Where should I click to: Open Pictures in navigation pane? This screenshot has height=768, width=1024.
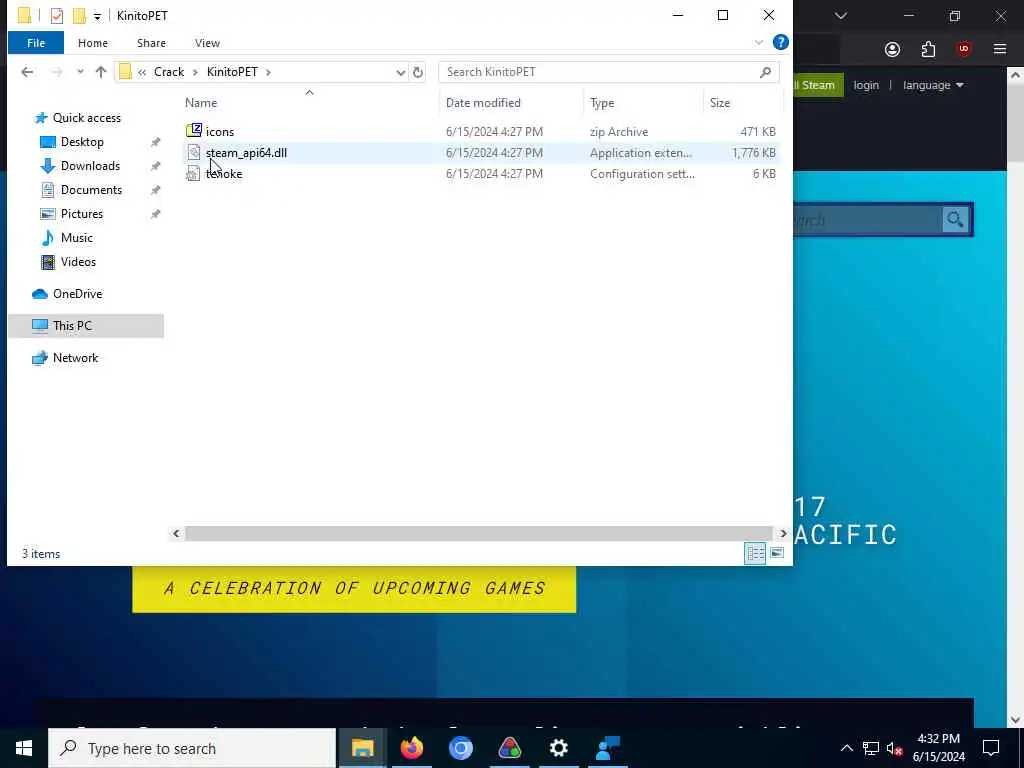82,214
